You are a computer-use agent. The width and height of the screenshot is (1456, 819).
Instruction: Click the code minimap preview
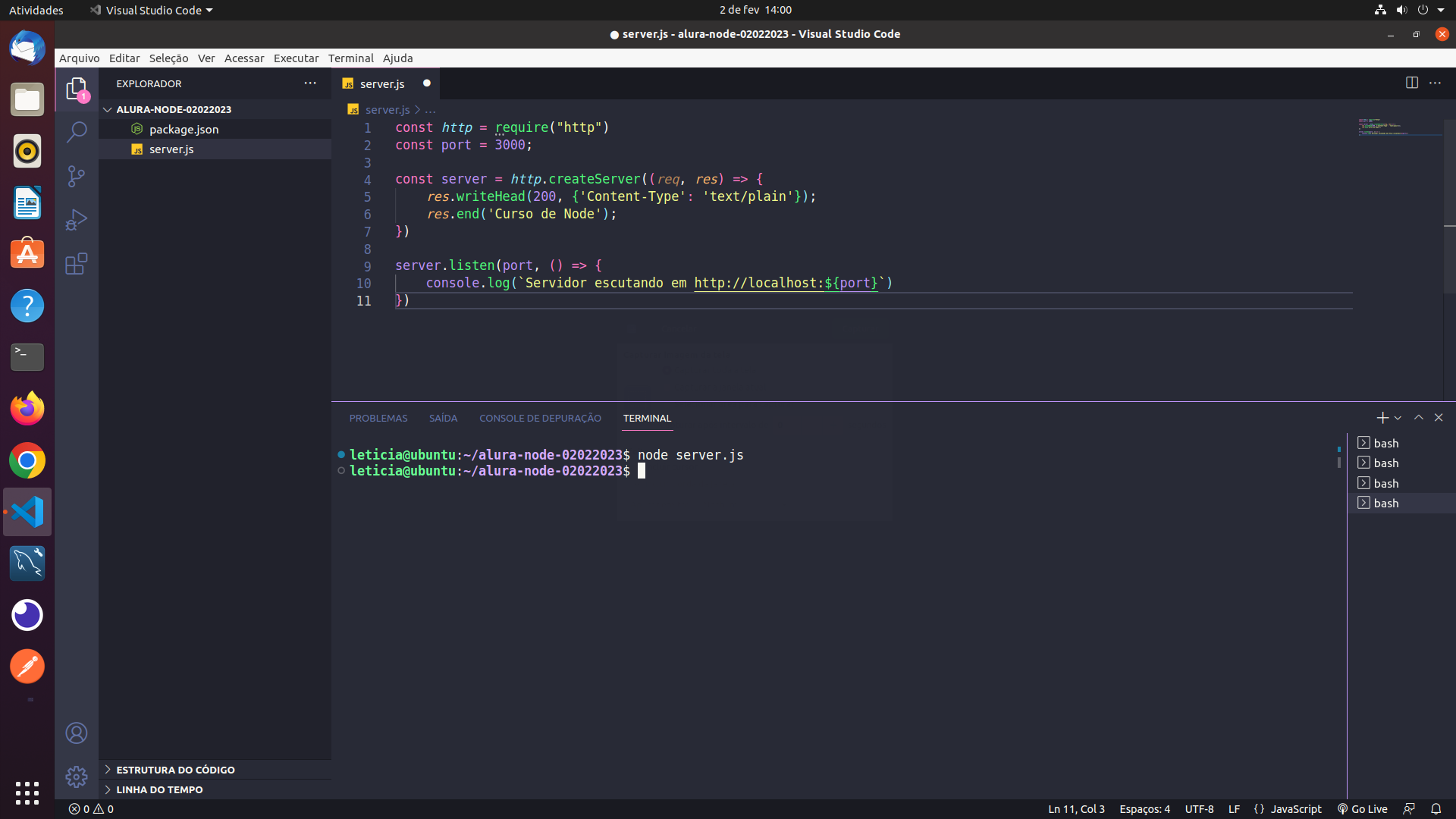[1399, 127]
